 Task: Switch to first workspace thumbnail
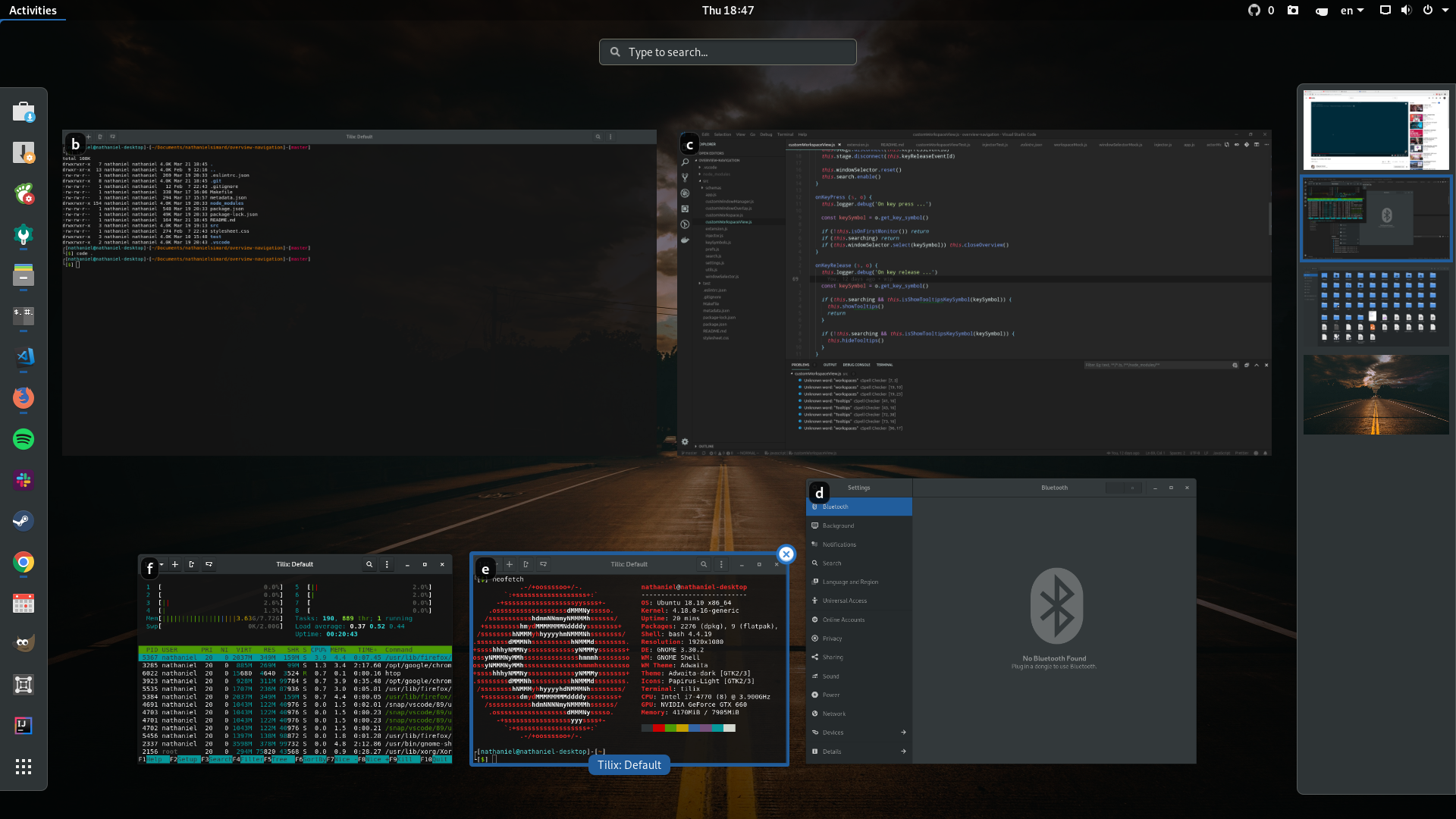[x=1376, y=130]
